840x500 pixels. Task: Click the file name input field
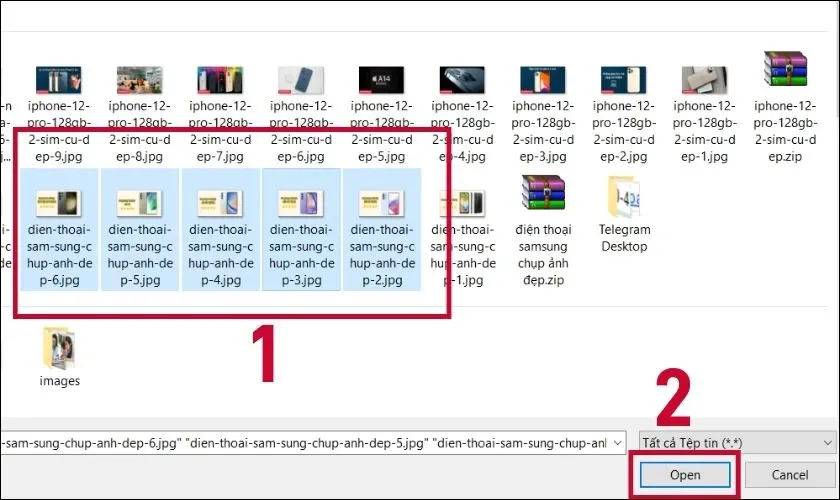[313, 443]
